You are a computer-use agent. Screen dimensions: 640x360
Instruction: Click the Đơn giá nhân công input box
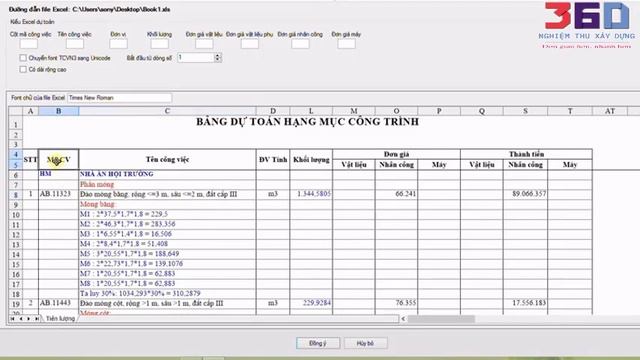tap(300, 44)
